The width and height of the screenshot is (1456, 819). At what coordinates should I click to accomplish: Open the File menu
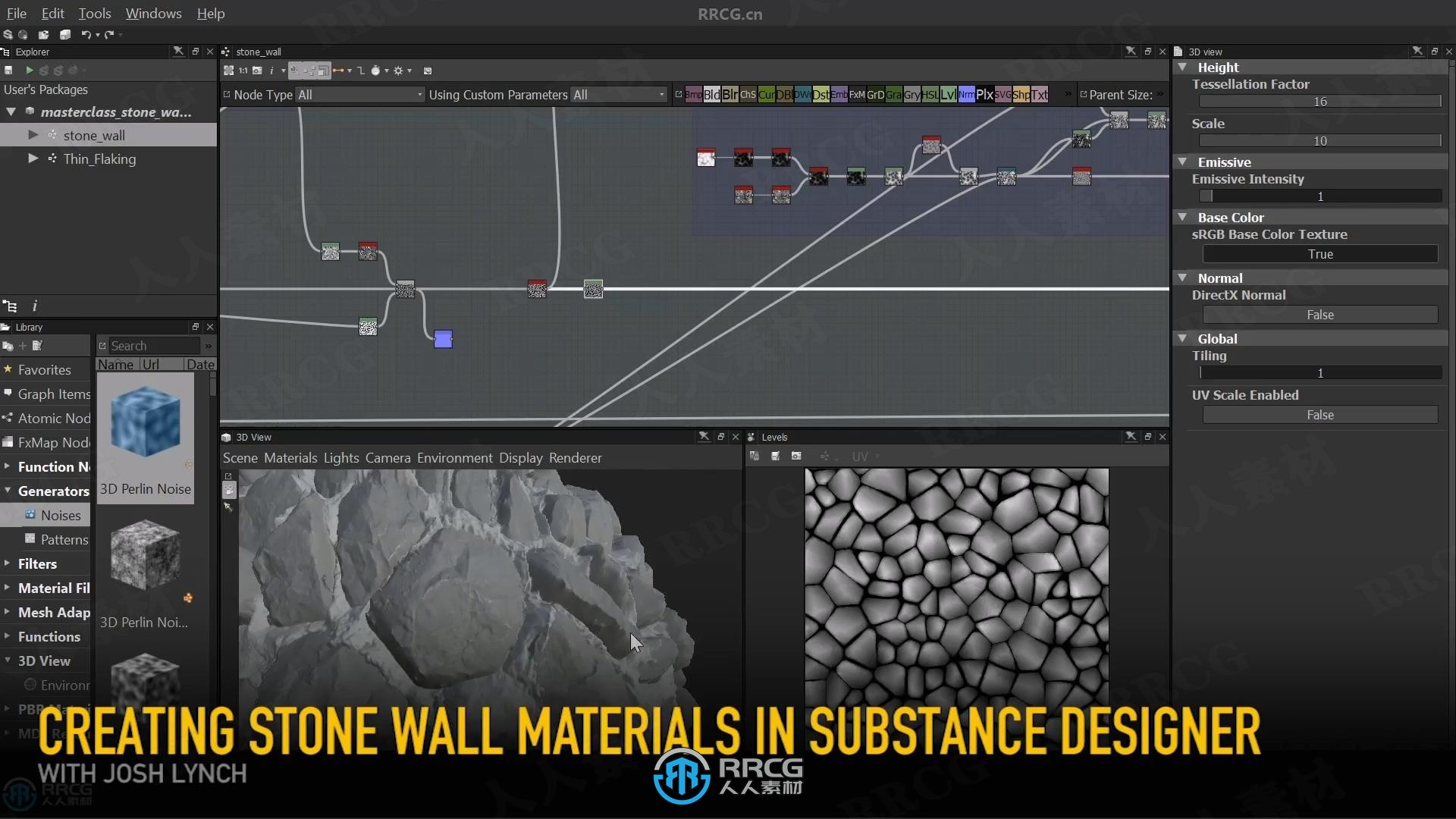(16, 14)
